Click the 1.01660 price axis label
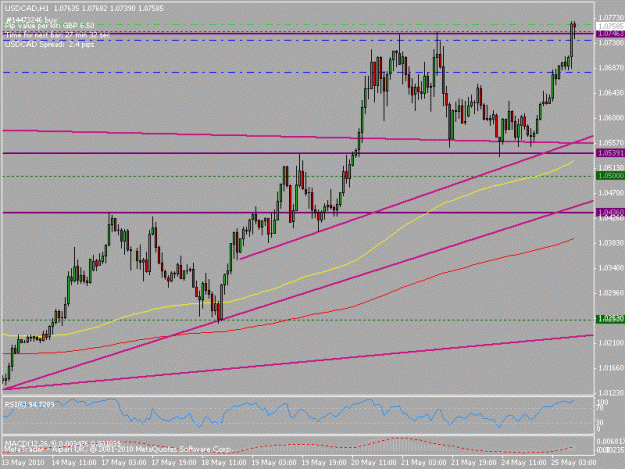This screenshot has width=625, height=469. point(609,368)
